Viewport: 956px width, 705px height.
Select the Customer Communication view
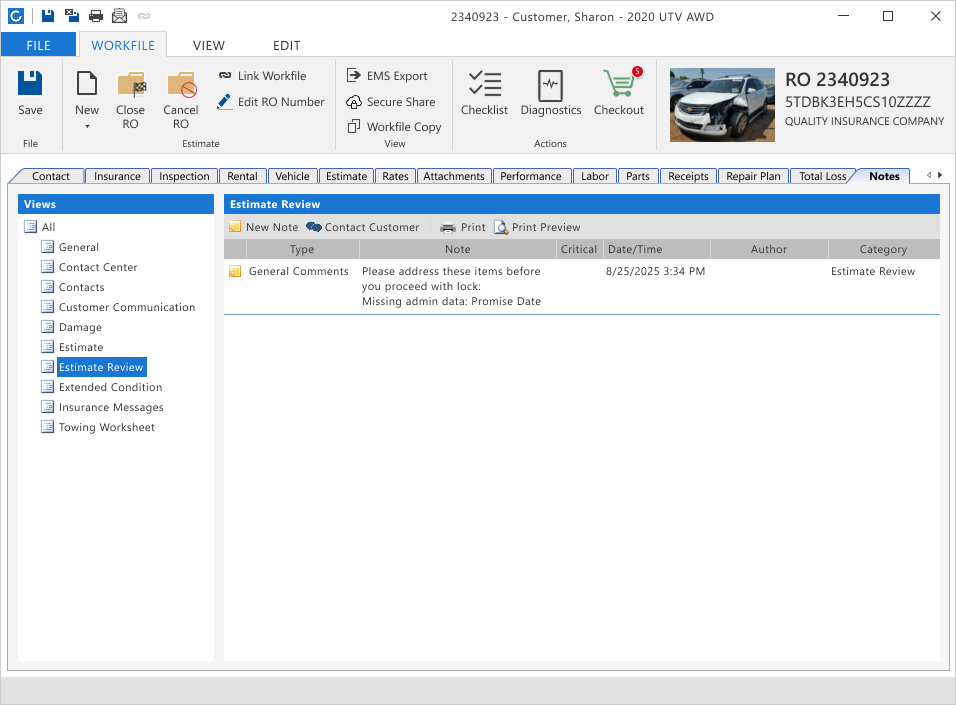coord(118,307)
